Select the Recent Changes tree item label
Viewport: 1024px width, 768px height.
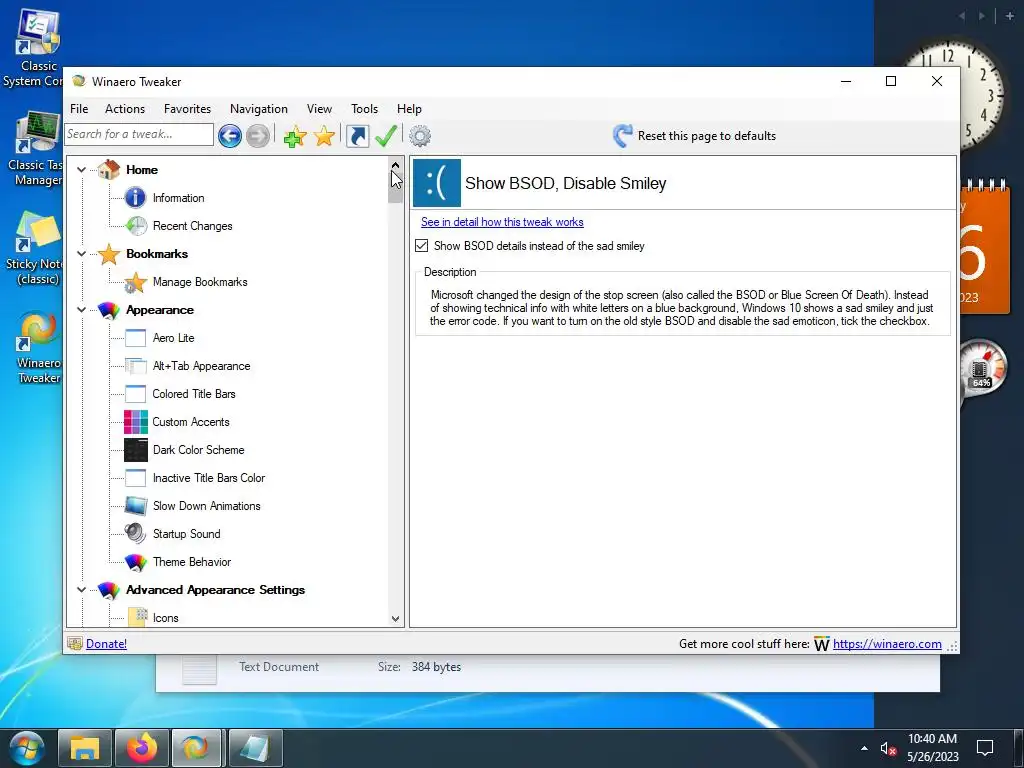pos(193,226)
